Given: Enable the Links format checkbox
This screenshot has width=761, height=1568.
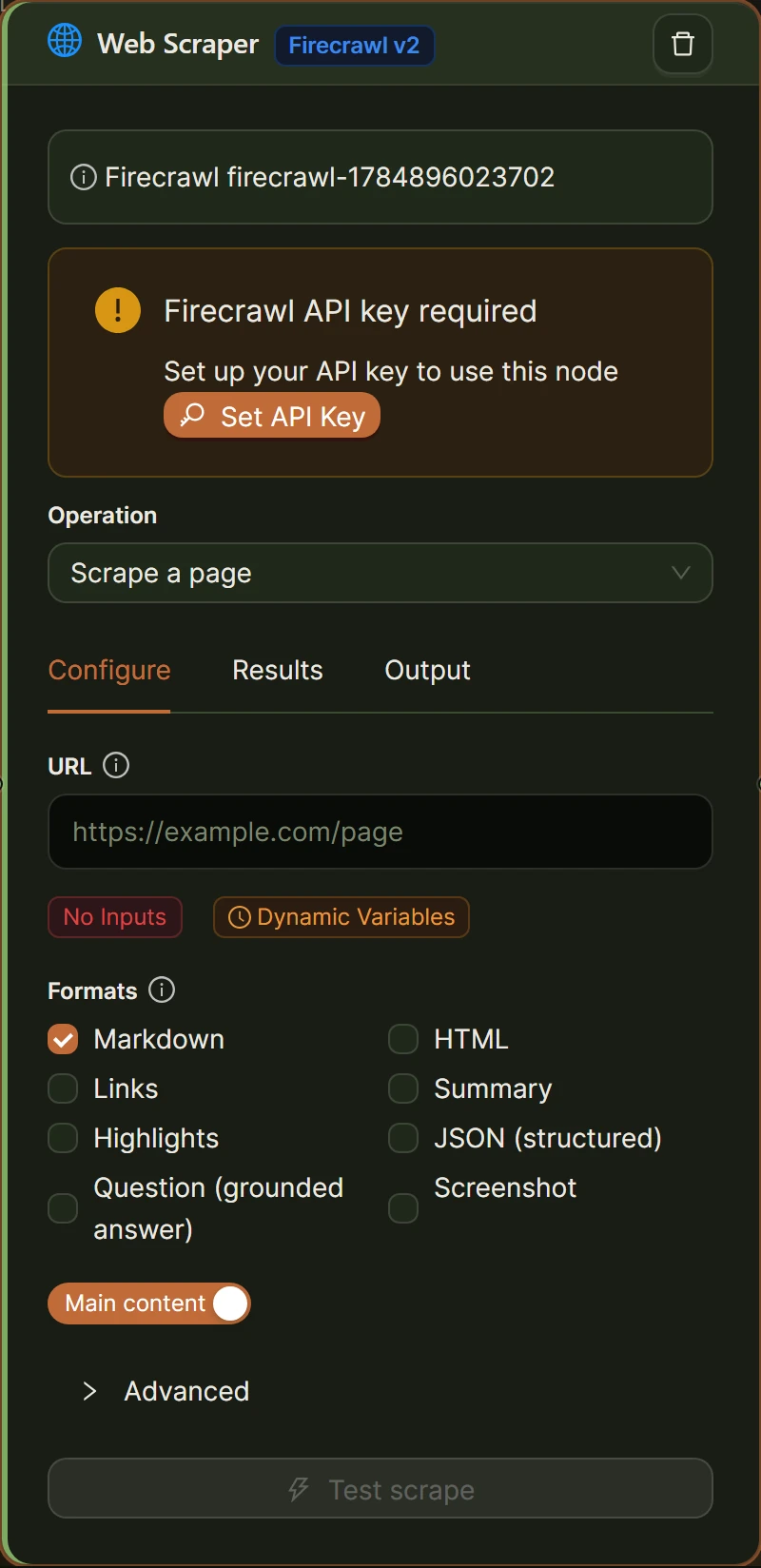Looking at the screenshot, I should point(63,1088).
